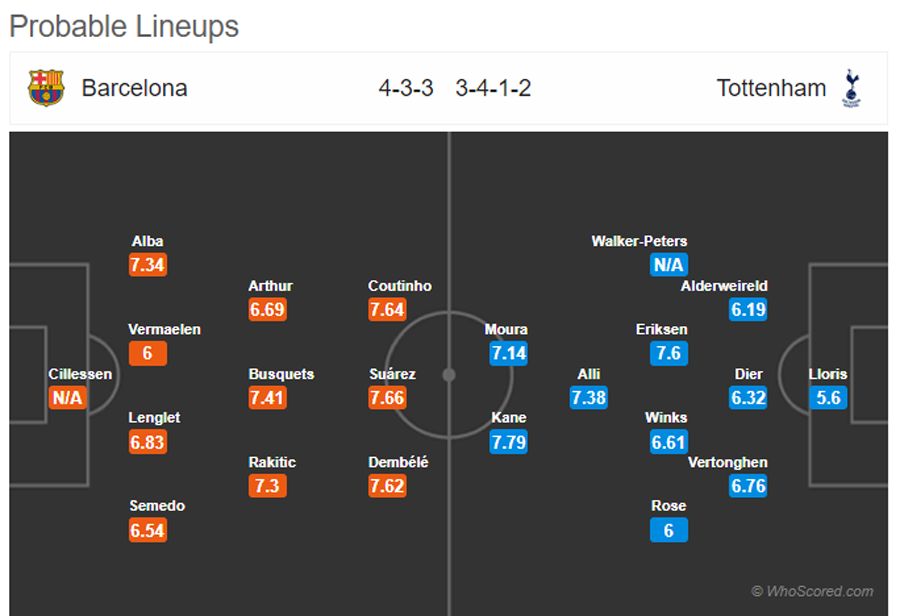This screenshot has height=616, width=900.
Task: Click the 3-4-1-2 formation text
Action: (493, 88)
